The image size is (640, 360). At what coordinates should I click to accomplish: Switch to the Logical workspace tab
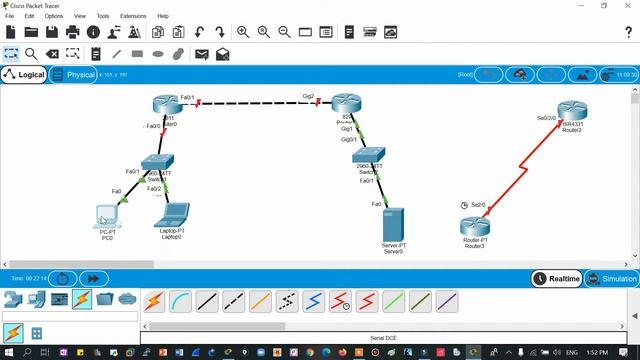(x=24, y=75)
